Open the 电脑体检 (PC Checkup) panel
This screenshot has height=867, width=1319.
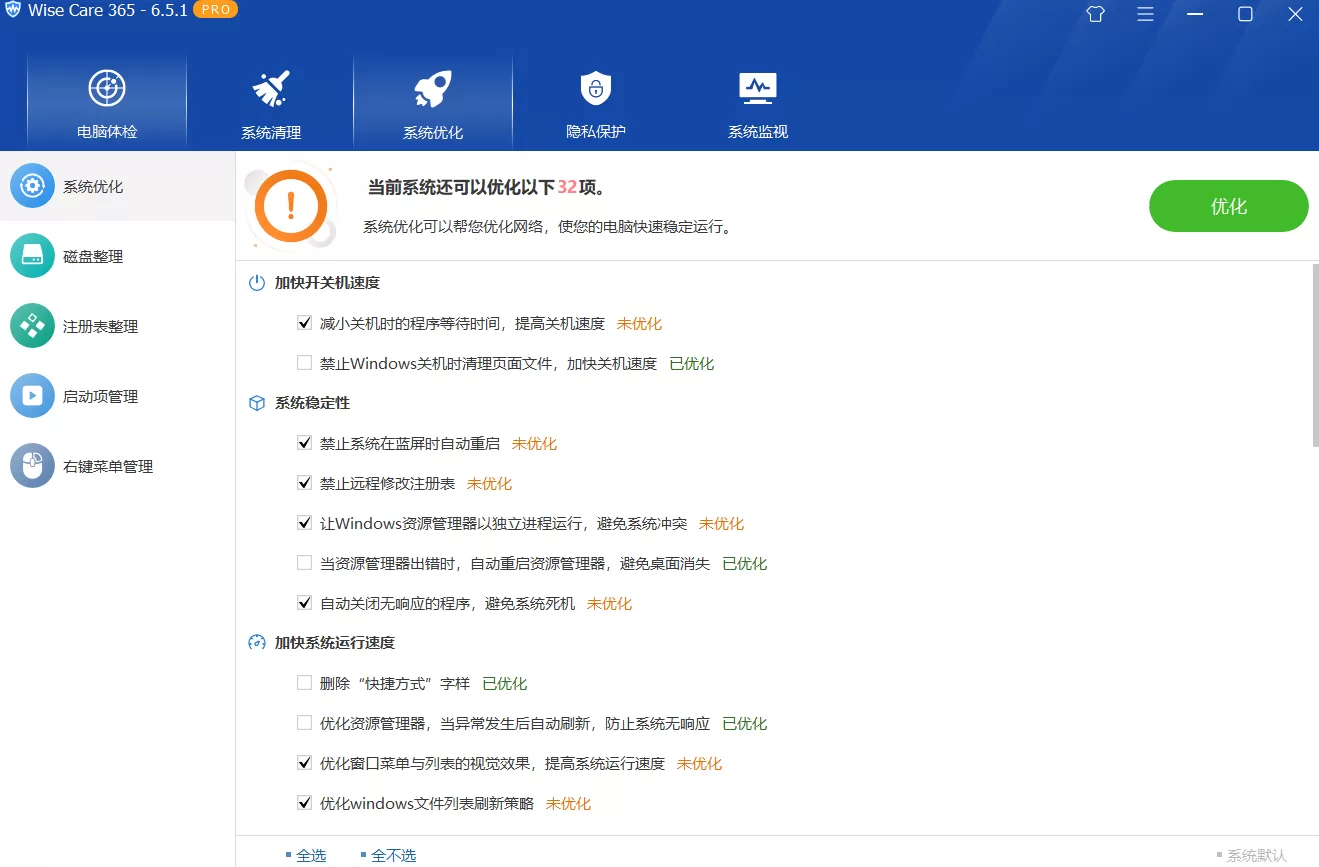(x=107, y=100)
